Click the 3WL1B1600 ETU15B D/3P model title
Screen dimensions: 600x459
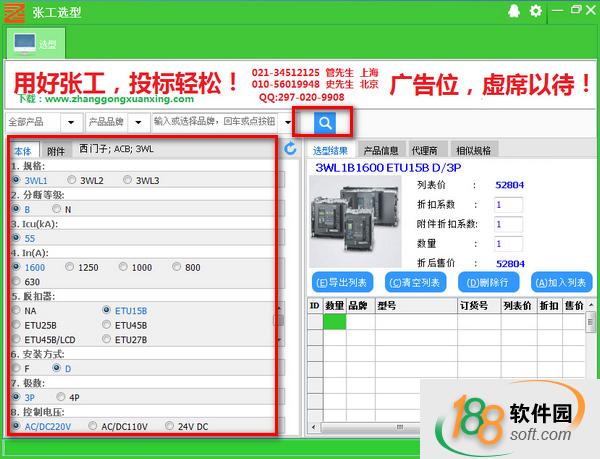click(x=388, y=168)
